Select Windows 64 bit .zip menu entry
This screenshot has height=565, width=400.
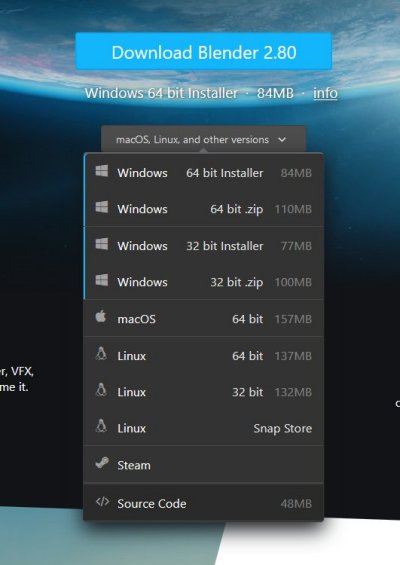point(204,209)
